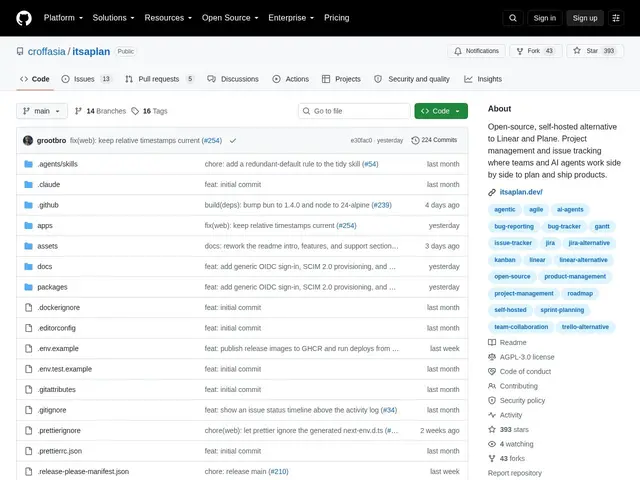
Task: Open the .agents/skills folder
Action: coord(57,164)
